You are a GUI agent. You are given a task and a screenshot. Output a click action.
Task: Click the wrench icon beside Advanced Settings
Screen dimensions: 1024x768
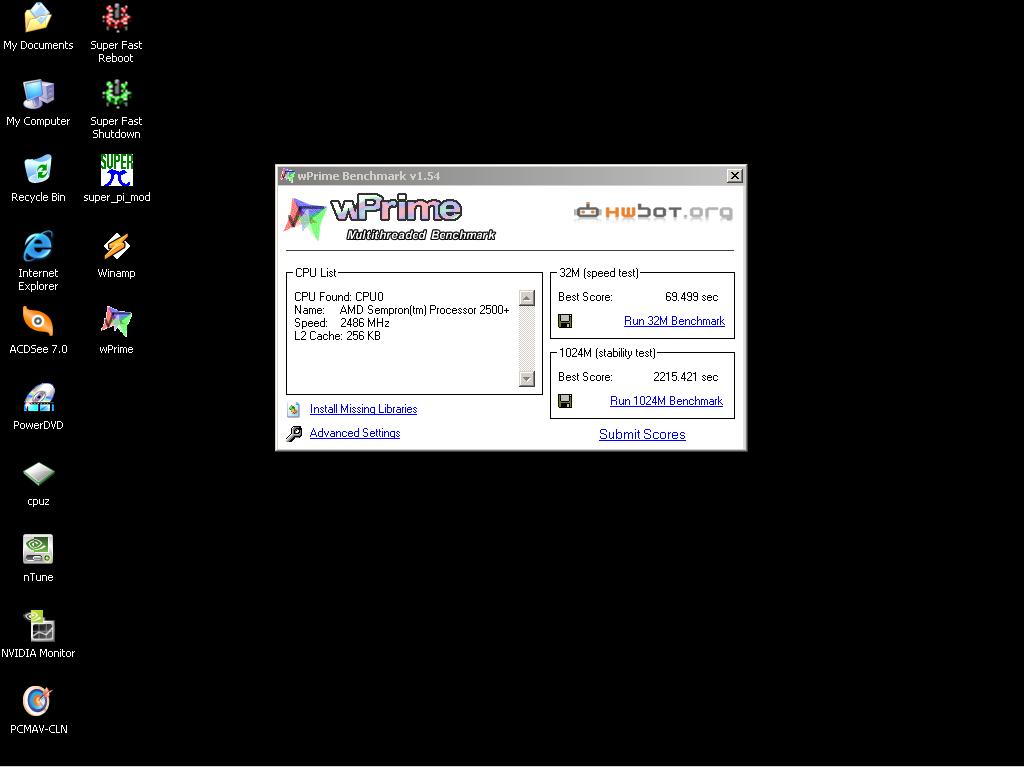point(294,434)
